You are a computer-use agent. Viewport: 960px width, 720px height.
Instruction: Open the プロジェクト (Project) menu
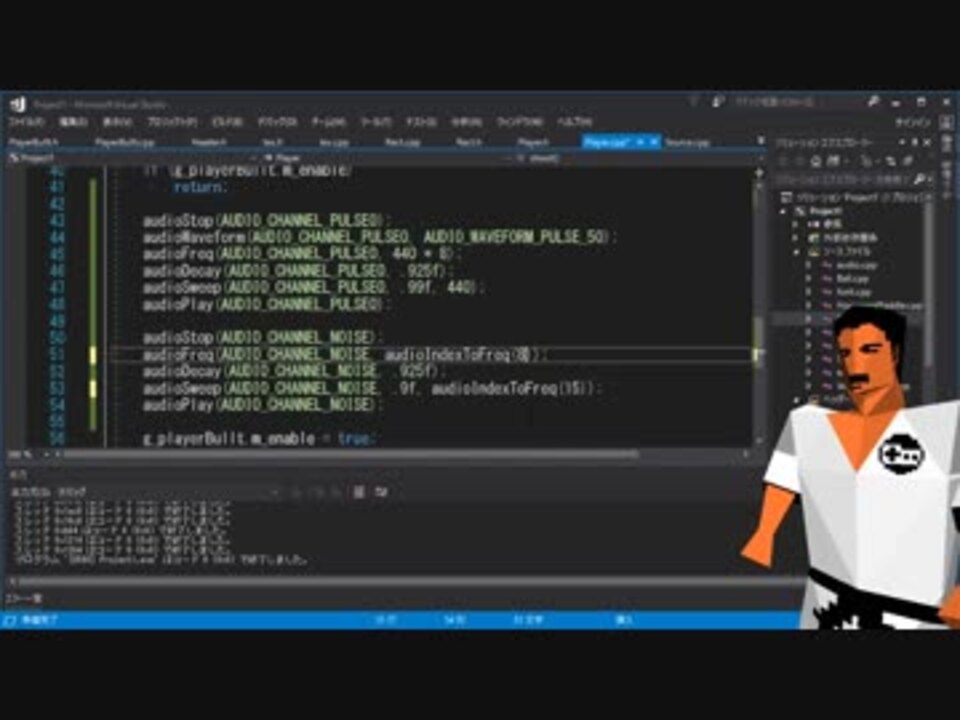(x=172, y=122)
